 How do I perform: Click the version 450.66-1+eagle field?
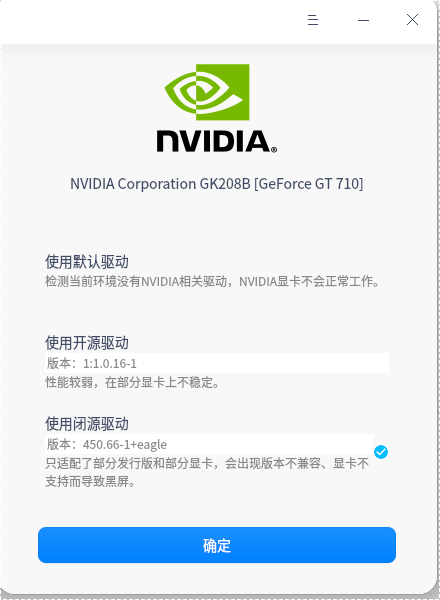pyautogui.click(x=209, y=444)
